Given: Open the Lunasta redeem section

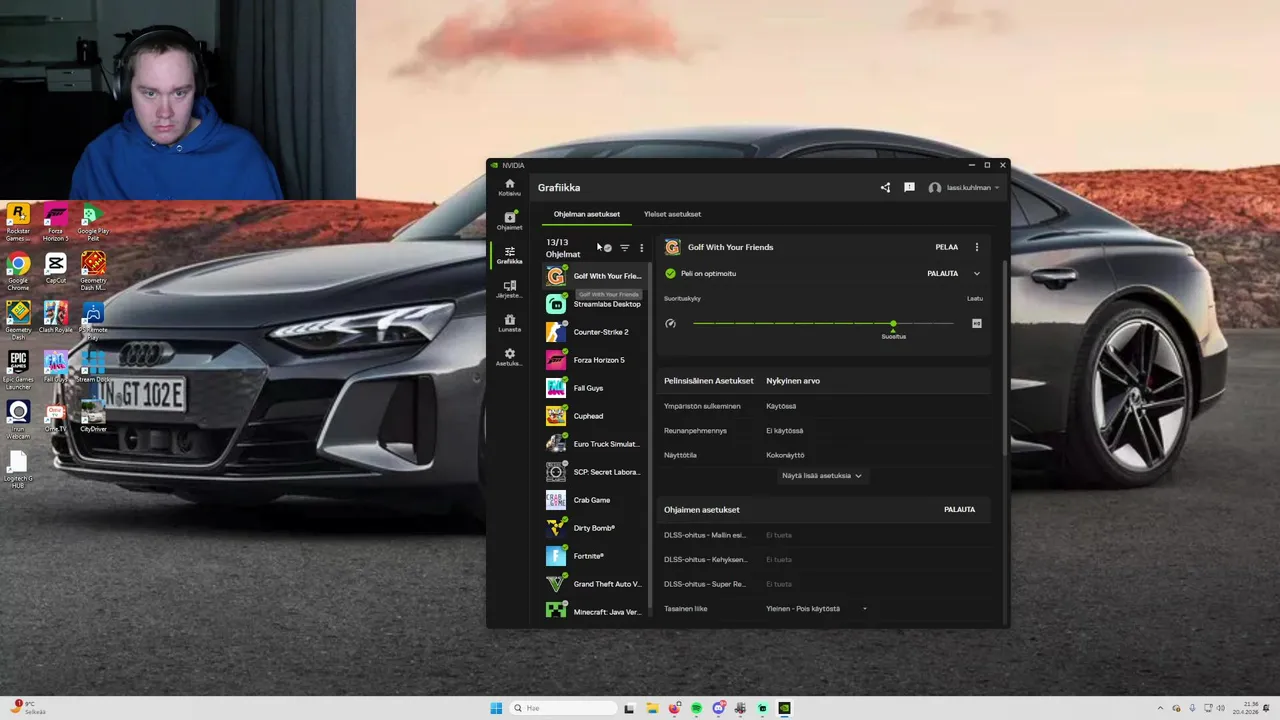Looking at the screenshot, I should pyautogui.click(x=509, y=323).
